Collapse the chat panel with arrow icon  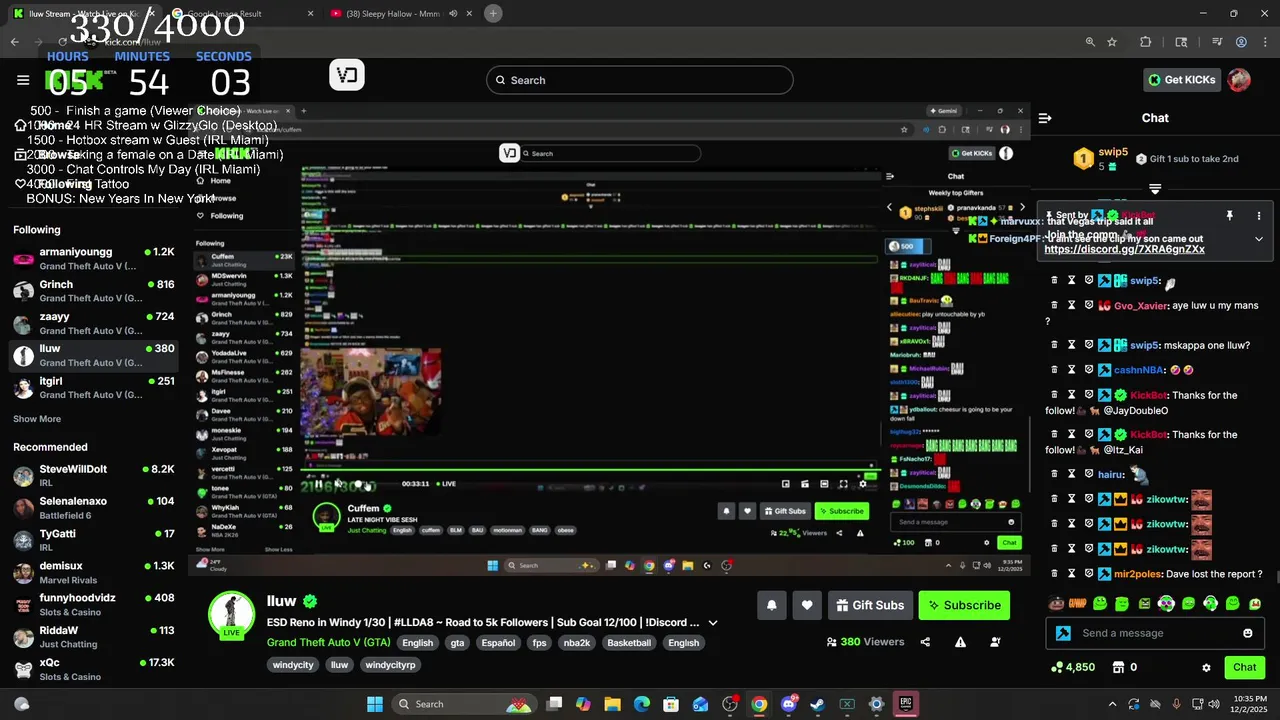click(1045, 118)
